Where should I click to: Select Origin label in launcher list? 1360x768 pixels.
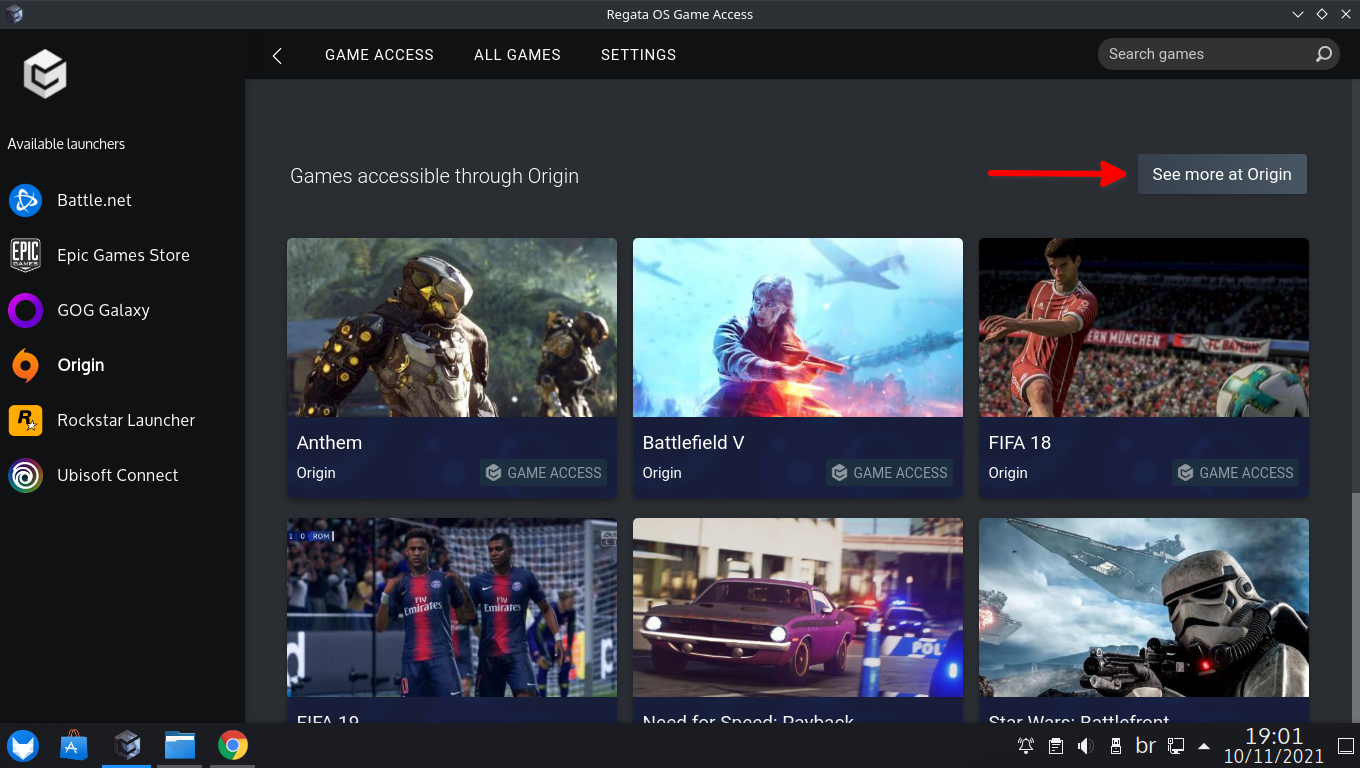[80, 365]
